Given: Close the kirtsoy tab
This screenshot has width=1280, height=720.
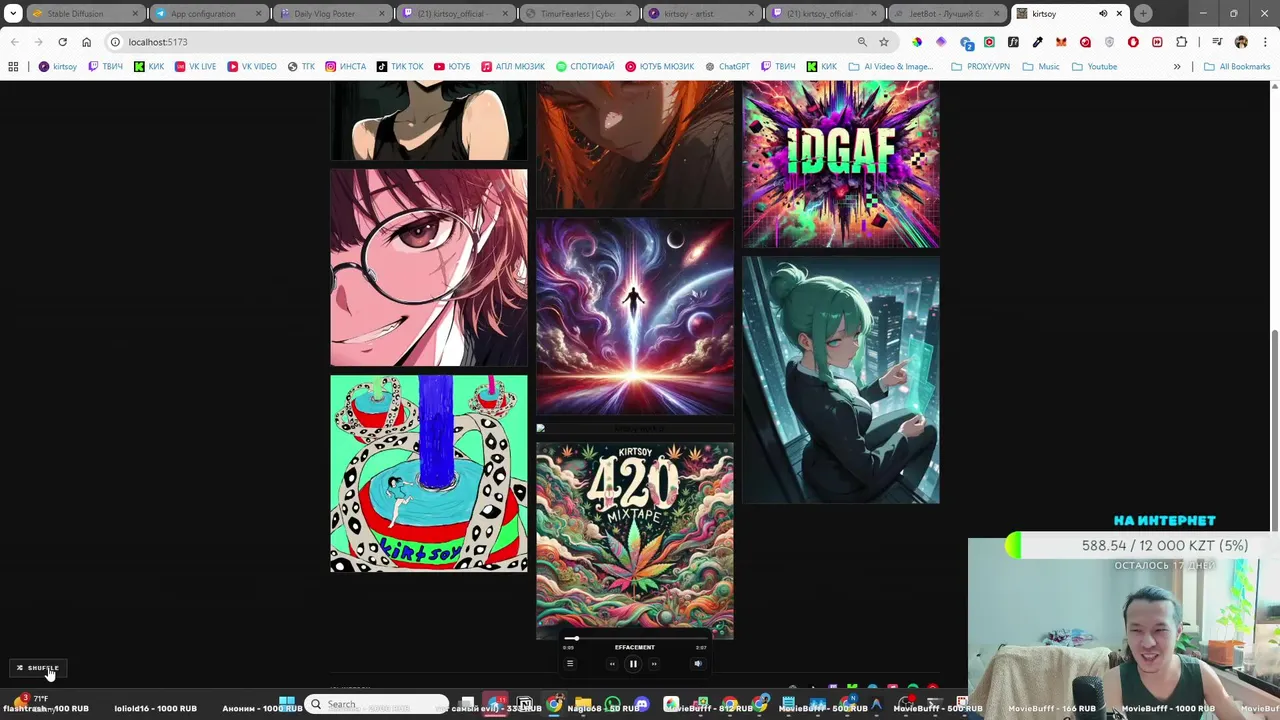Looking at the screenshot, I should tap(1119, 14).
